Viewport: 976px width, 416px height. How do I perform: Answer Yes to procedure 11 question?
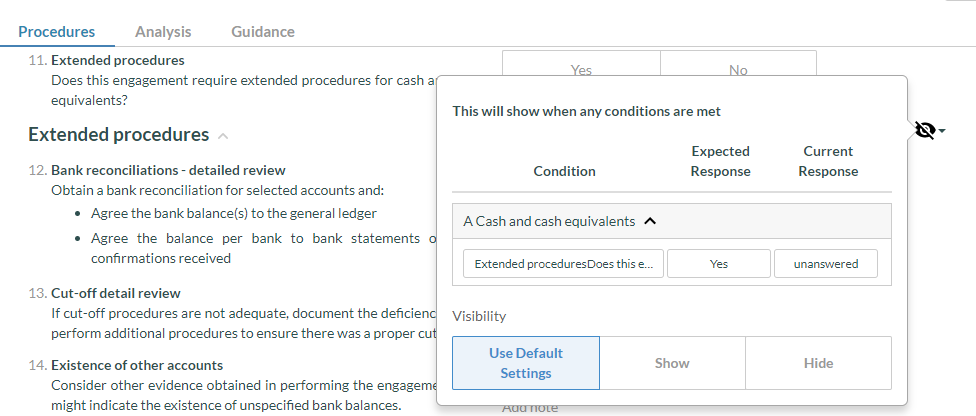(x=580, y=69)
